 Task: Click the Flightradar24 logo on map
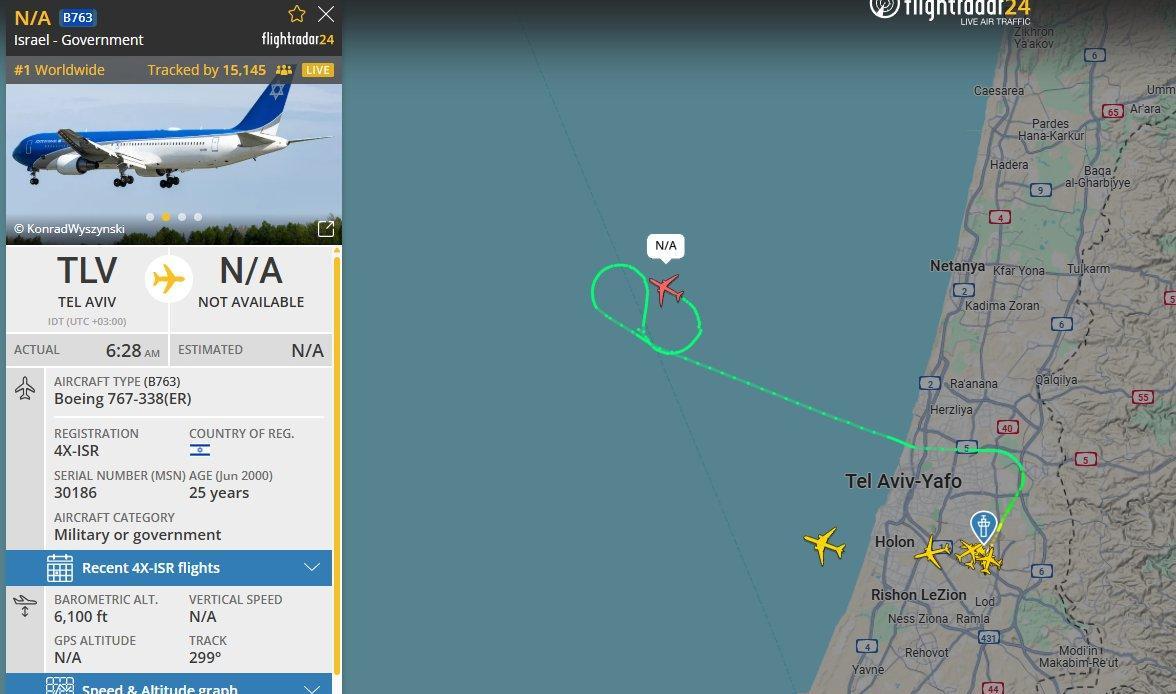(x=950, y=11)
